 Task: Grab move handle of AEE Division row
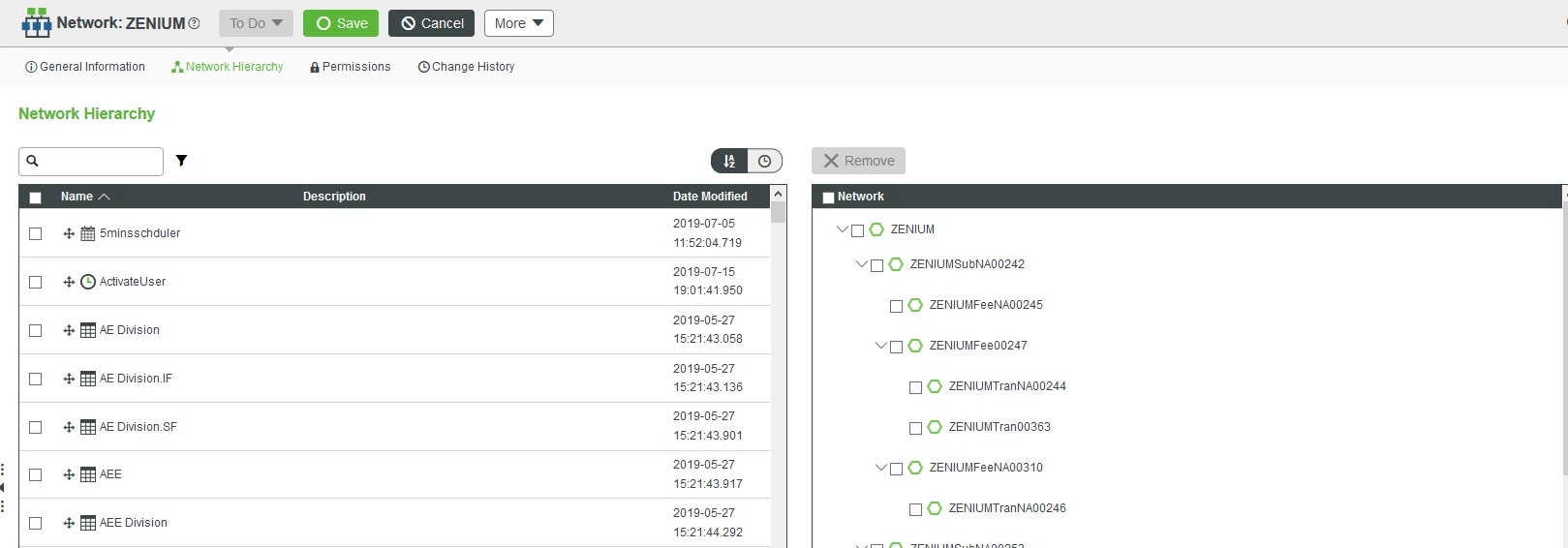[x=69, y=523]
